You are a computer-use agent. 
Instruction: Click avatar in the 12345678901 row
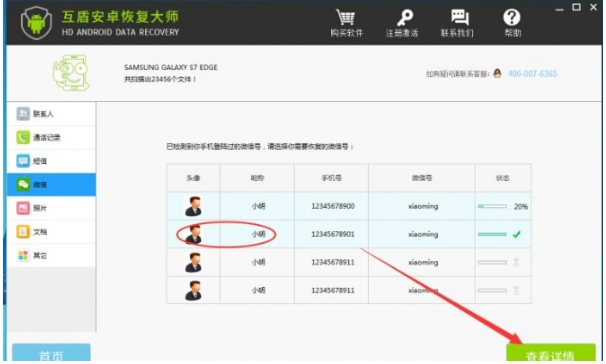tap(193, 234)
